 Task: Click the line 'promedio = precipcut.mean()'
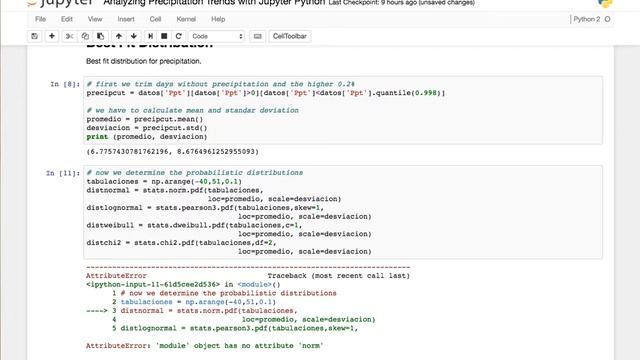coord(144,119)
